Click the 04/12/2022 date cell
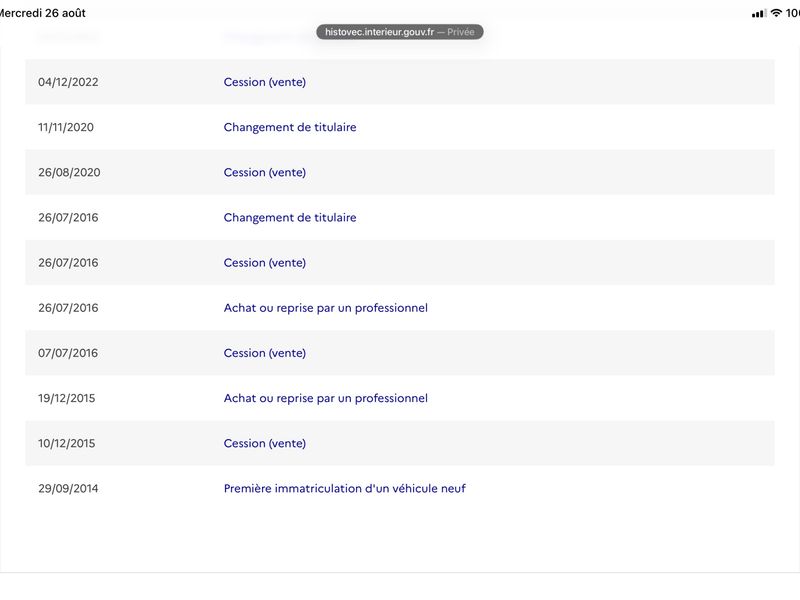Image resolution: width=800 pixels, height=600 pixels. coord(68,82)
